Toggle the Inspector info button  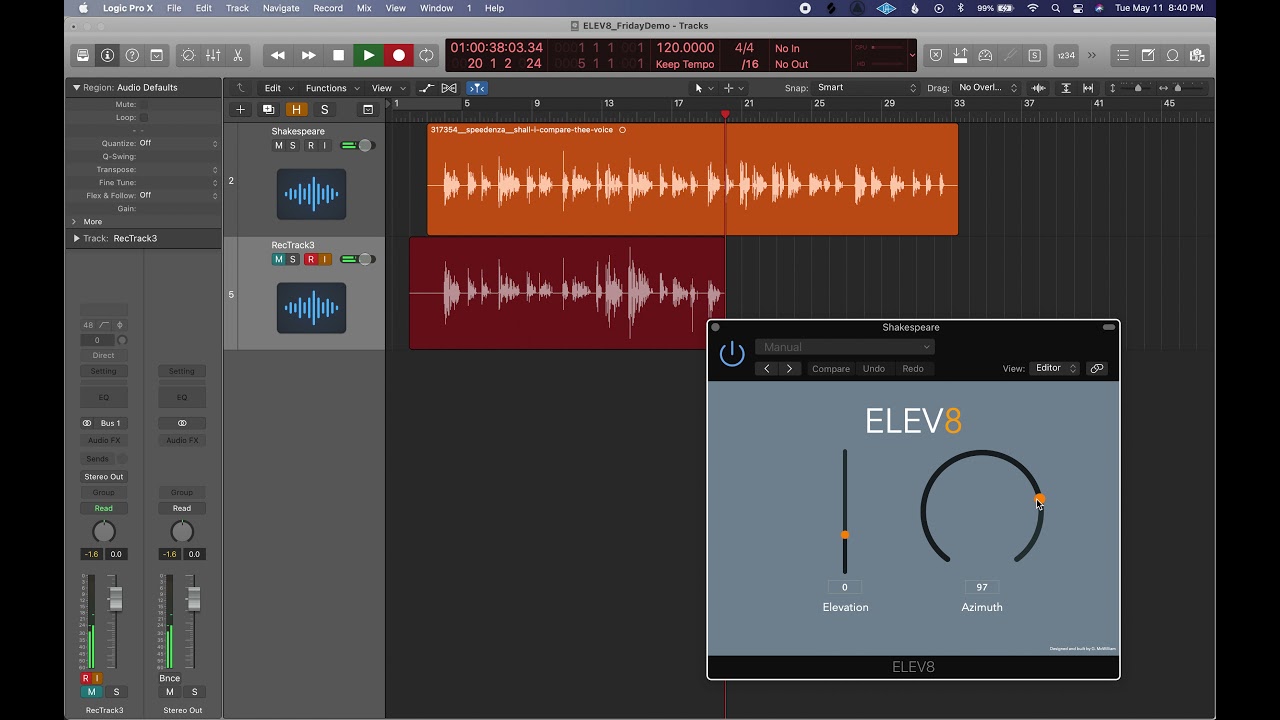coord(107,55)
